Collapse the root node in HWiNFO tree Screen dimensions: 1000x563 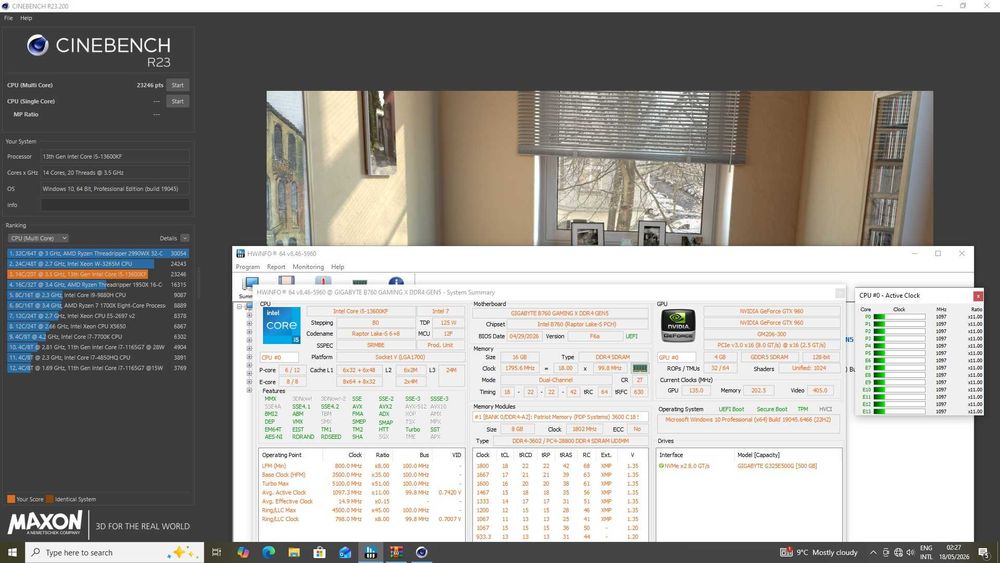pos(240,307)
